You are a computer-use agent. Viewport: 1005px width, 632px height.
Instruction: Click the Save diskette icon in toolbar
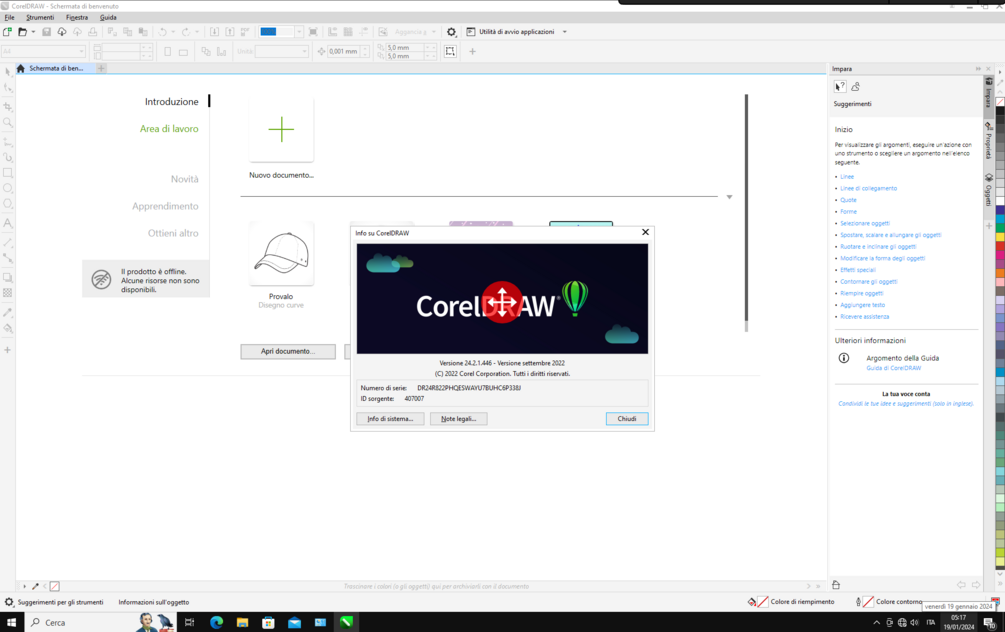46,31
